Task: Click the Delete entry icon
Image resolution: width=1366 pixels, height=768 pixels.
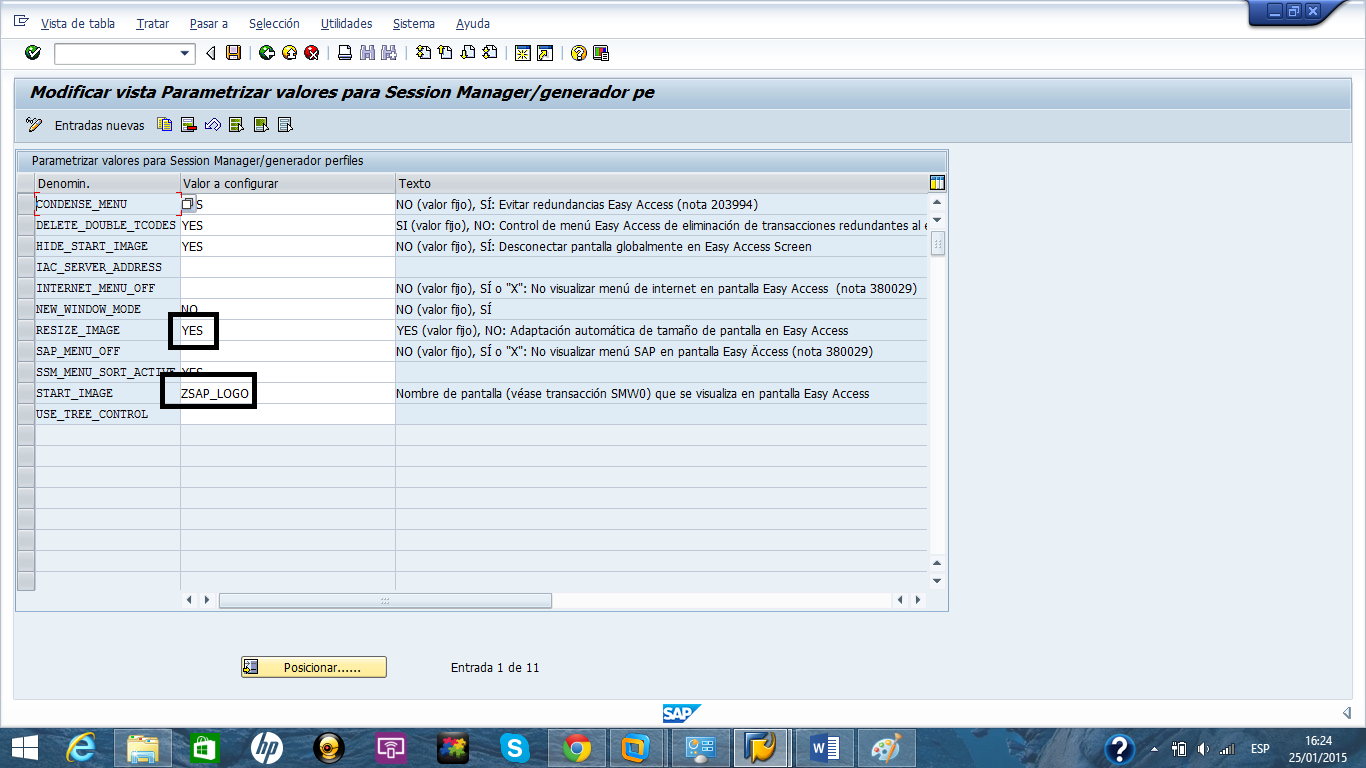Action: [187, 125]
